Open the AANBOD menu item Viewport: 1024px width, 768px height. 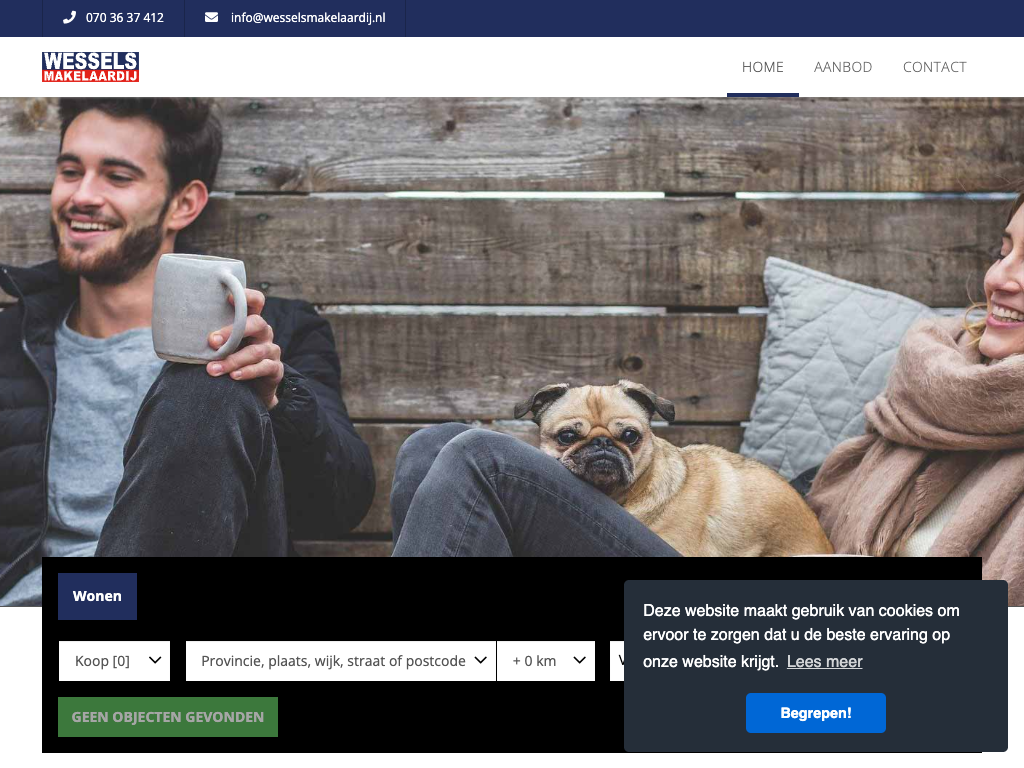[843, 67]
